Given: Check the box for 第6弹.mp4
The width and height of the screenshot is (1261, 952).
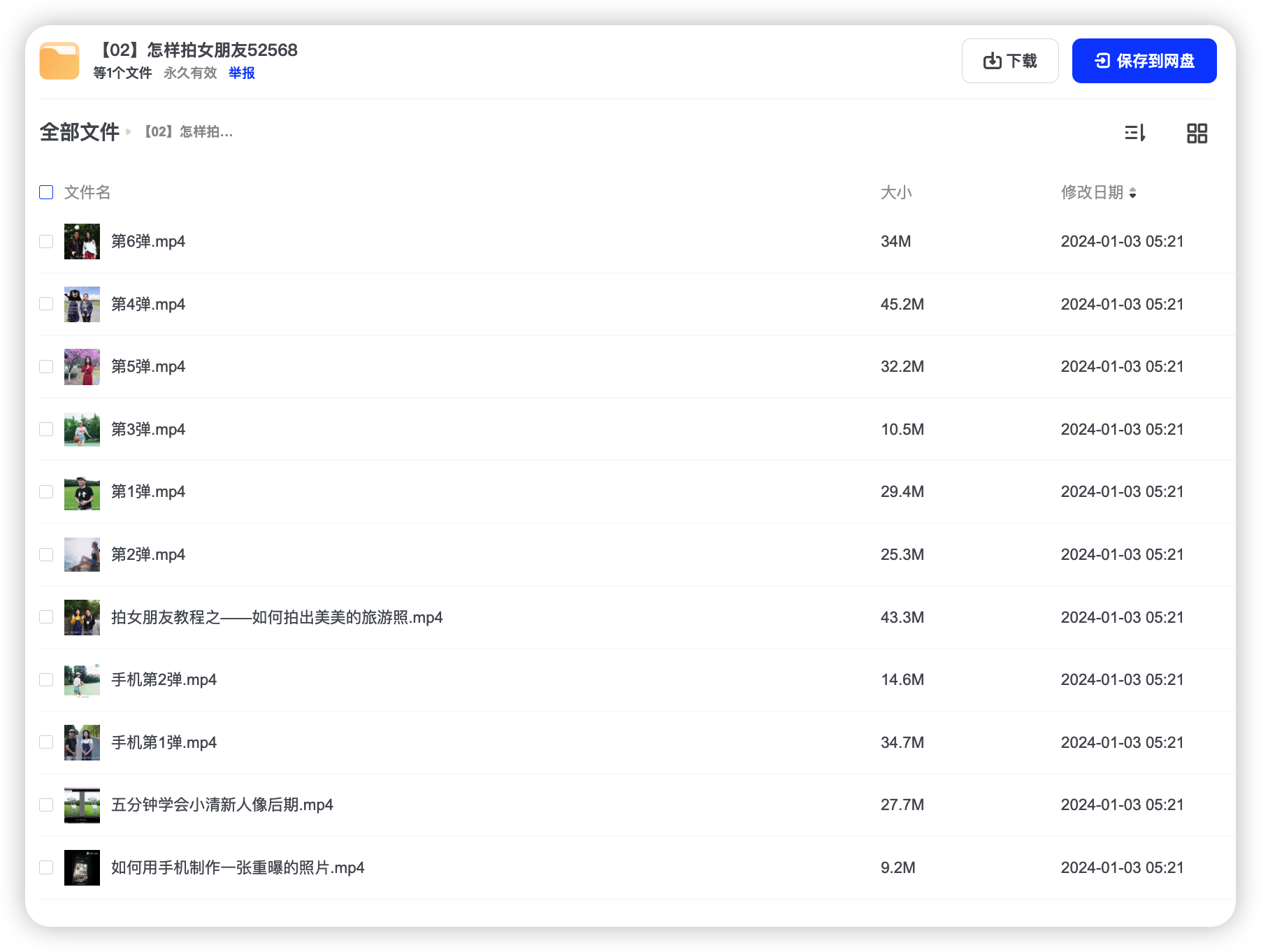Looking at the screenshot, I should 46,241.
